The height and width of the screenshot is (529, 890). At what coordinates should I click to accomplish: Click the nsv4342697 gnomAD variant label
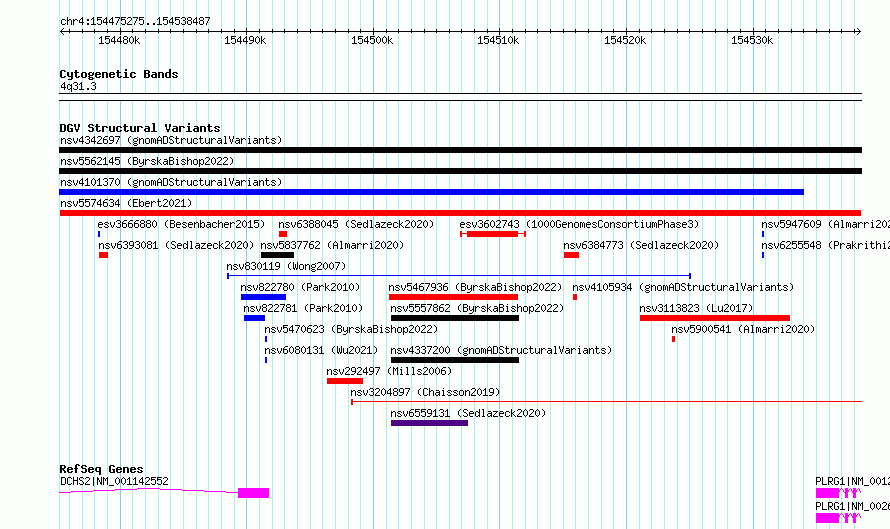click(x=171, y=140)
